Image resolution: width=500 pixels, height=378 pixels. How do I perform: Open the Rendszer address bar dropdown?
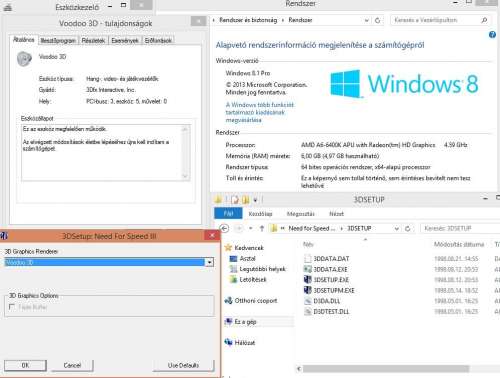click(367, 20)
